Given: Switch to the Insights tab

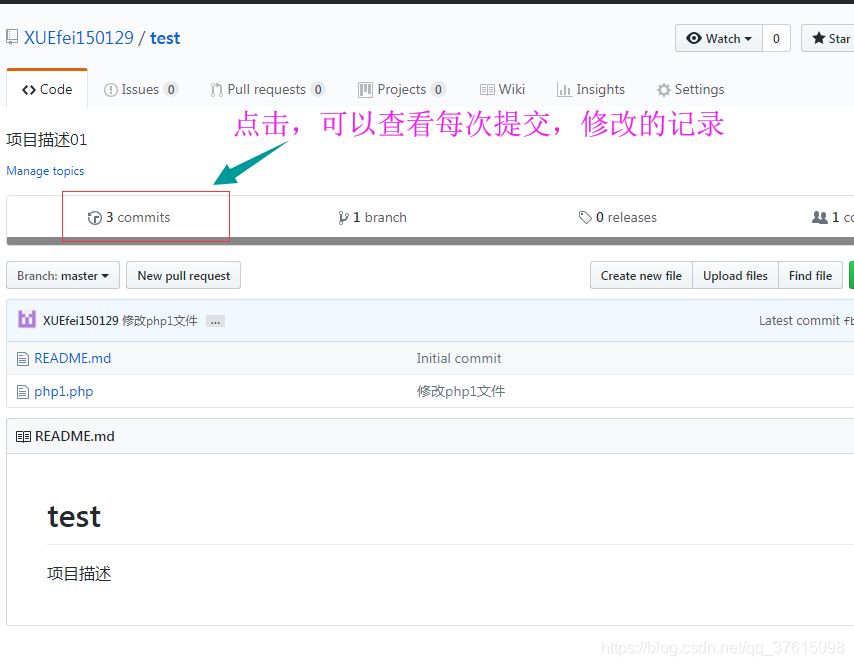Looking at the screenshot, I should click(x=591, y=89).
